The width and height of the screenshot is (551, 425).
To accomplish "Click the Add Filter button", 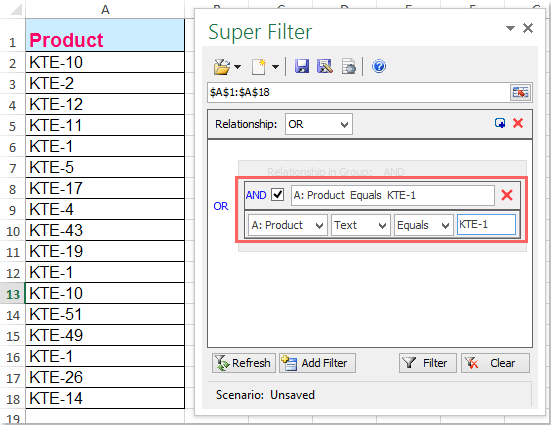I will [x=317, y=363].
